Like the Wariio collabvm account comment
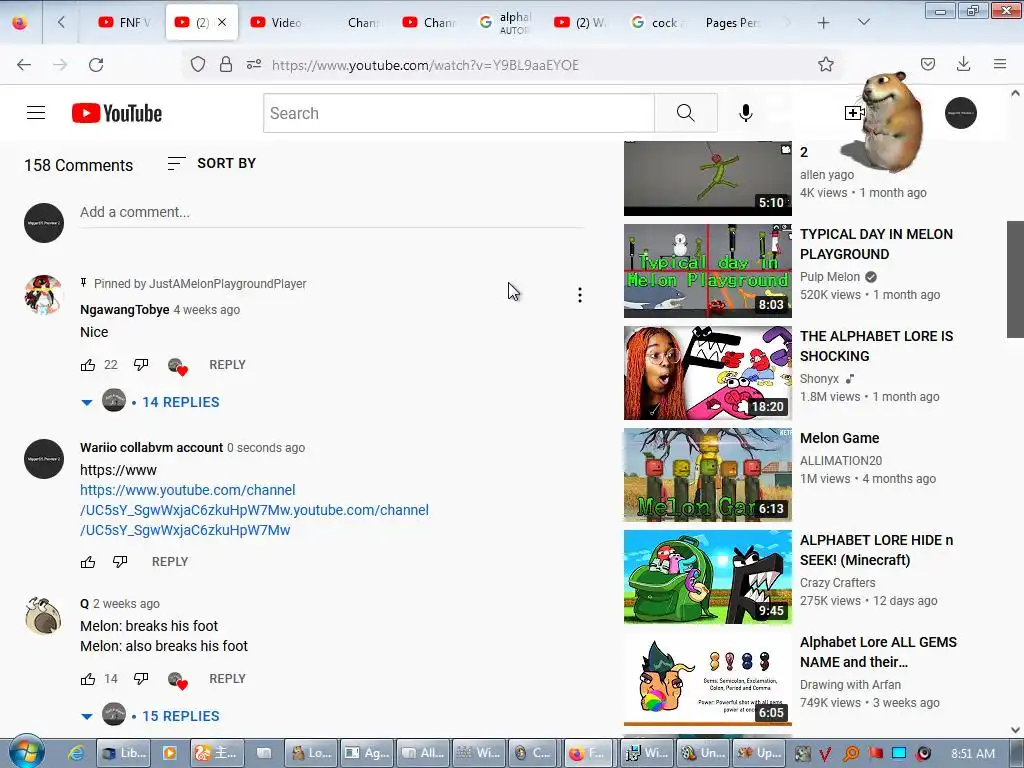 pos(88,562)
